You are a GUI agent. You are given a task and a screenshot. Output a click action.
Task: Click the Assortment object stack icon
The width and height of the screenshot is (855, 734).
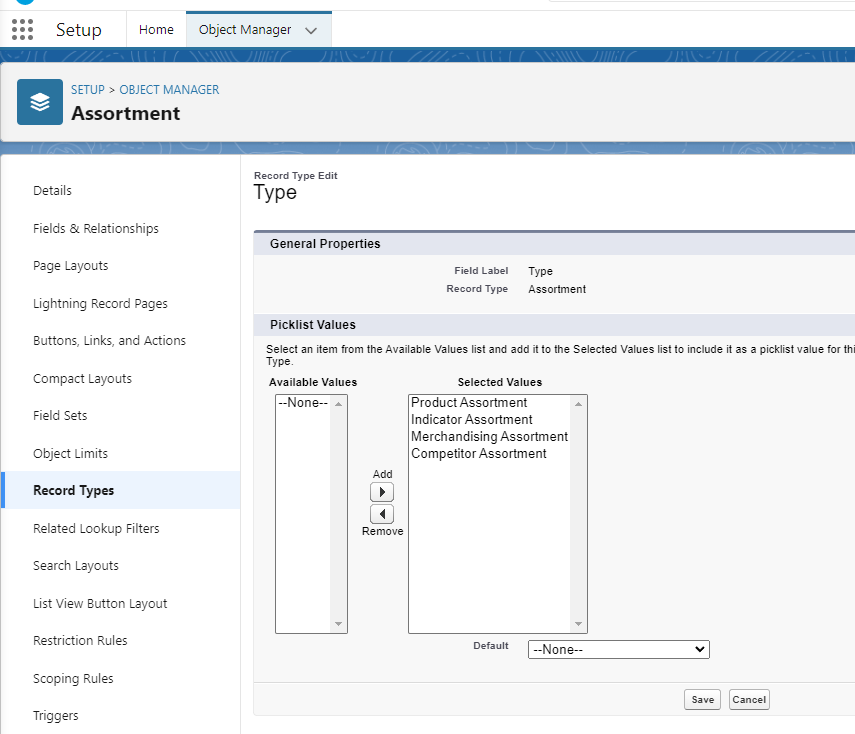(40, 102)
